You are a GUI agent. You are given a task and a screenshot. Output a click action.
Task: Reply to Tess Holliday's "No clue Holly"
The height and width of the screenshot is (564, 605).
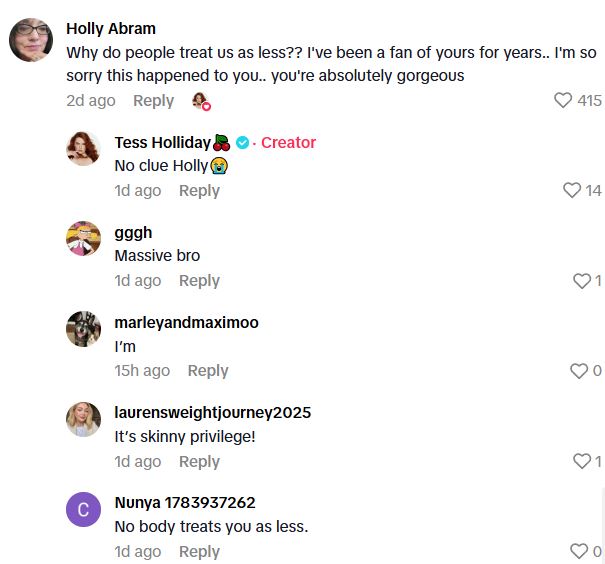[x=199, y=190]
